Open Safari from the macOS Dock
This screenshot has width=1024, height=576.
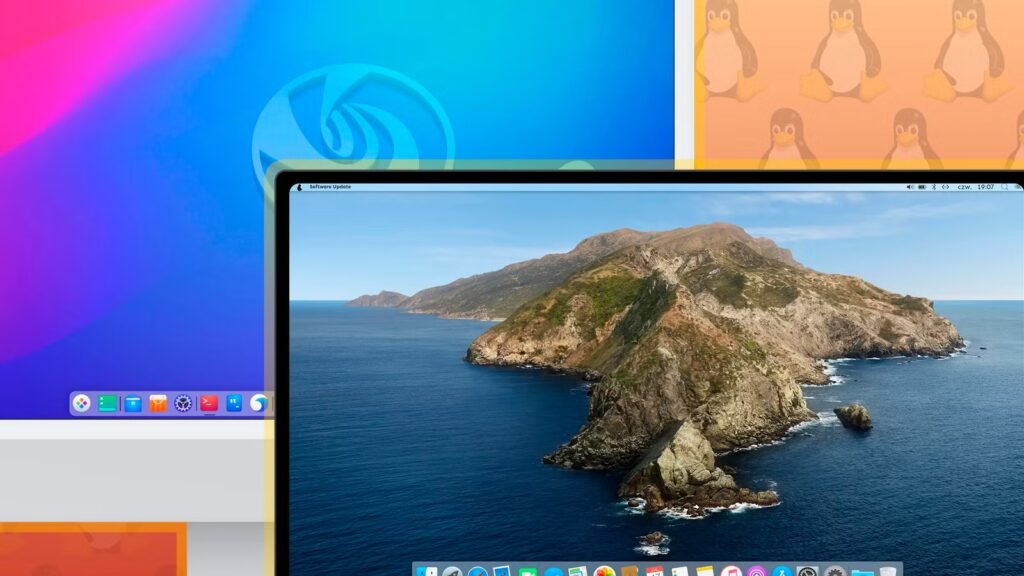click(x=475, y=570)
